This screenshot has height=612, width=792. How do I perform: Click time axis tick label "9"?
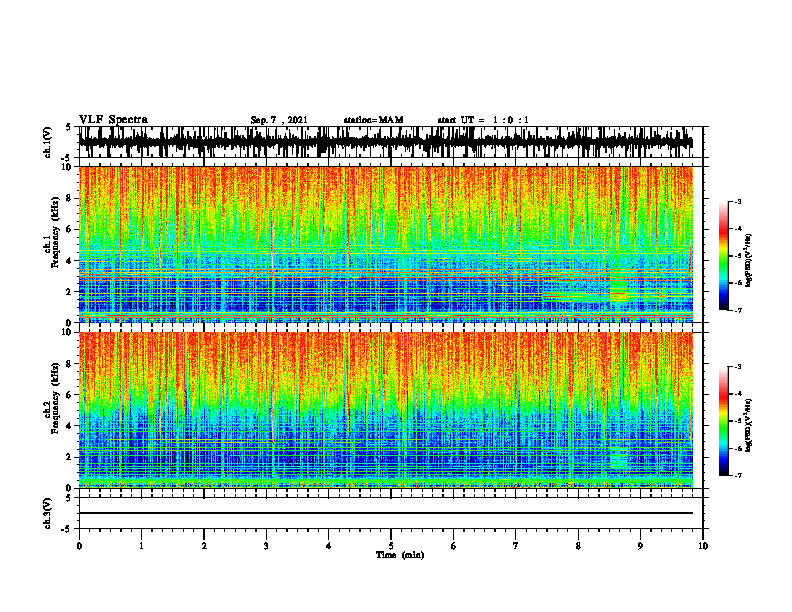(640, 546)
